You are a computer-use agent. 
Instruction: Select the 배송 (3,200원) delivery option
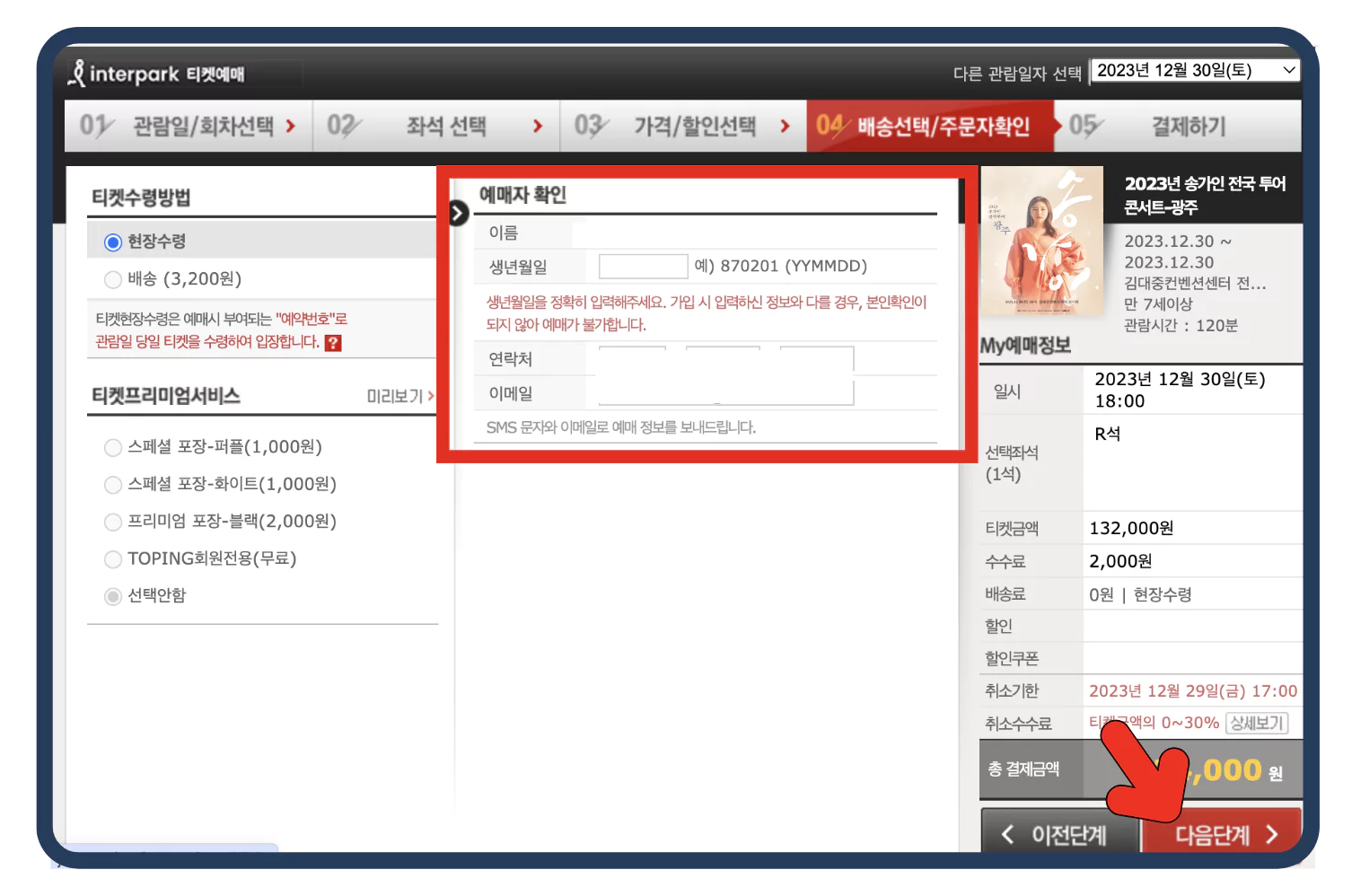click(113, 279)
